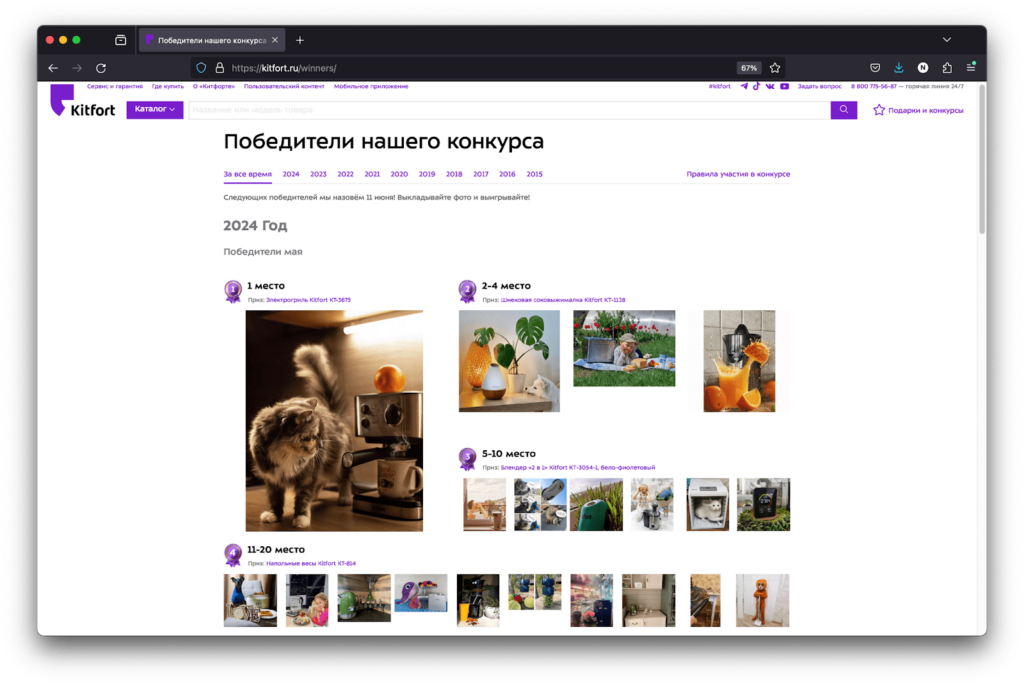Click the purple search magnifier button
The width and height of the screenshot is (1024, 685).
click(x=844, y=110)
